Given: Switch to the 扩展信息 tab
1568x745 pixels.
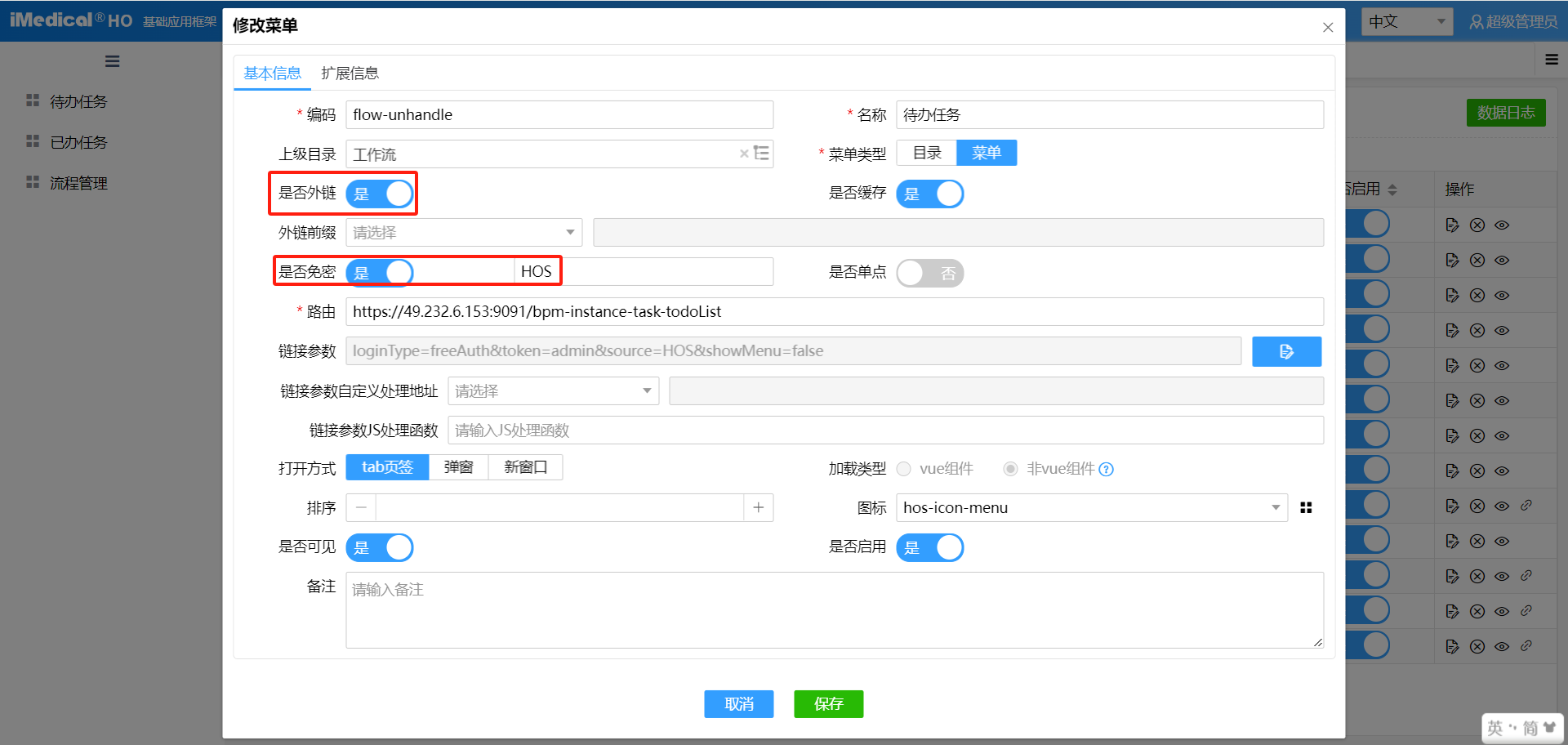Looking at the screenshot, I should [350, 74].
